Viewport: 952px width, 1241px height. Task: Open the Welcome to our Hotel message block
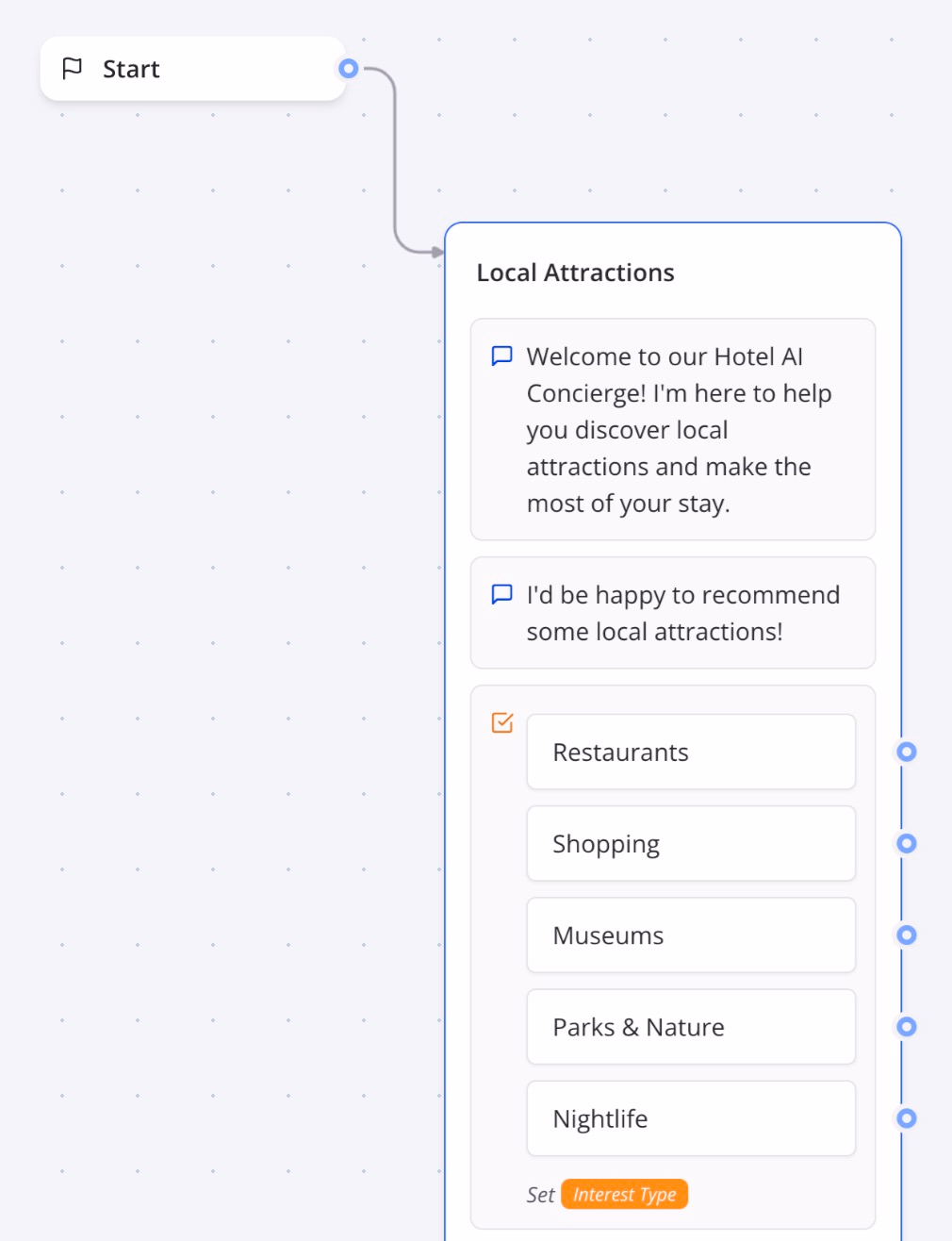point(673,430)
